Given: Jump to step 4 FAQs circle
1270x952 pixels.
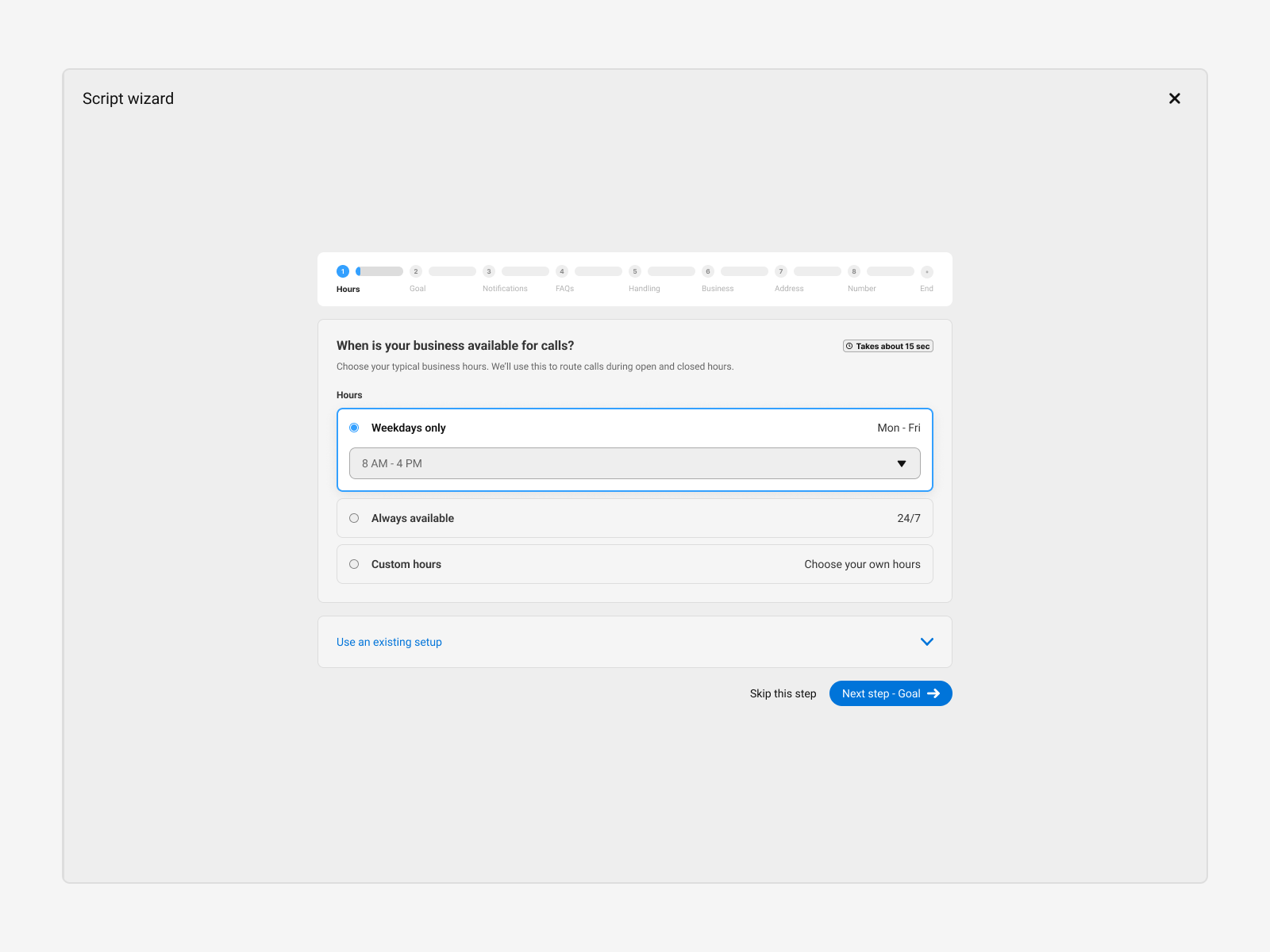Looking at the screenshot, I should point(562,271).
